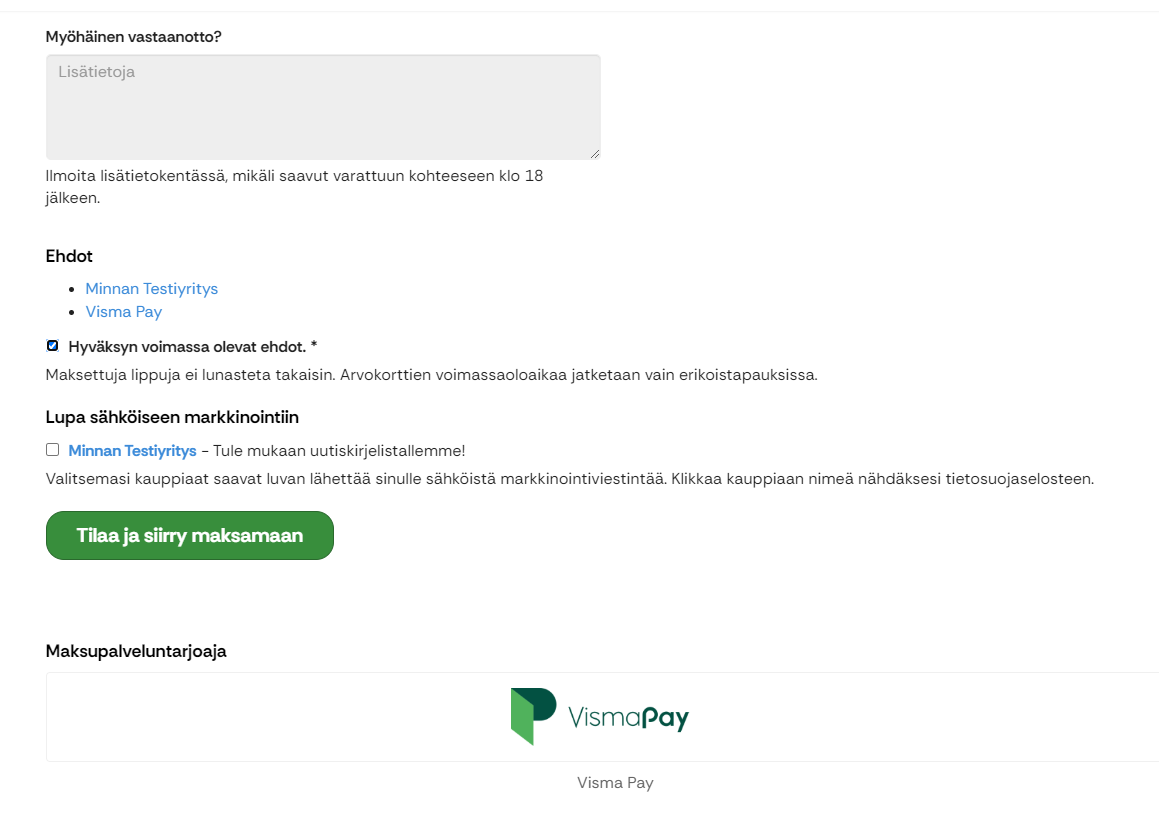Viewport: 1159px width, 826px height.
Task: Click the 'Myöhäinen vastaanotto?' field label
Action: click(134, 37)
